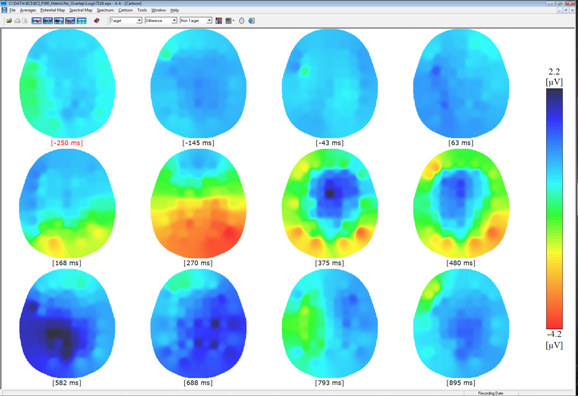Click the Recording Date status bar field

tap(491, 393)
